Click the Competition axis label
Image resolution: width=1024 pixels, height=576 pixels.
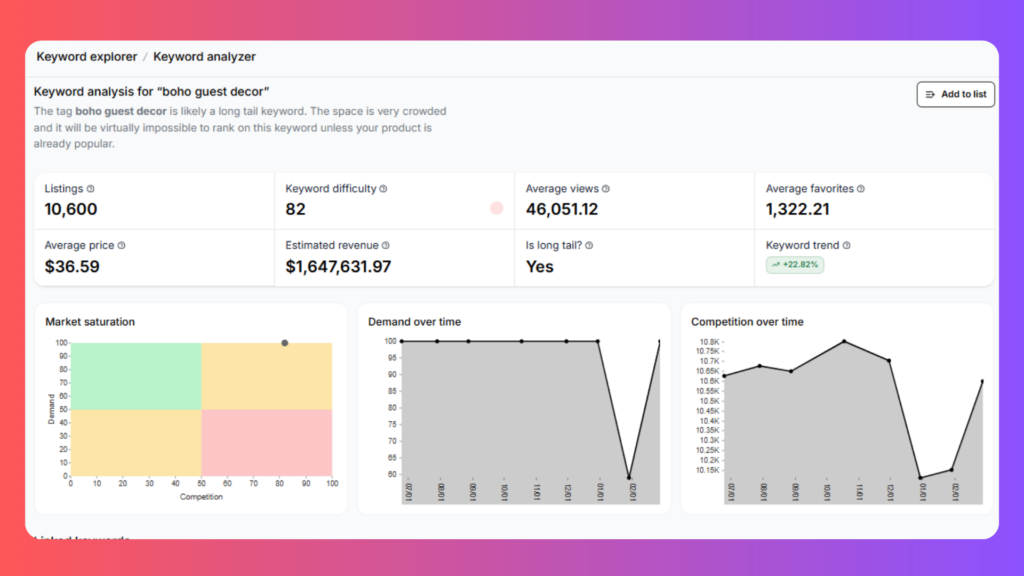click(201, 497)
